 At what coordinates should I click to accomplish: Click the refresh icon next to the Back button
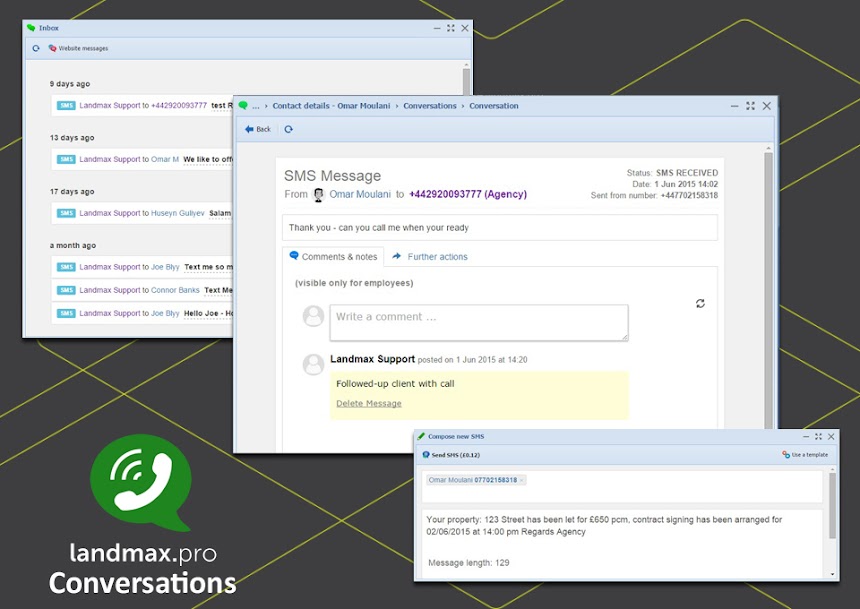[288, 129]
